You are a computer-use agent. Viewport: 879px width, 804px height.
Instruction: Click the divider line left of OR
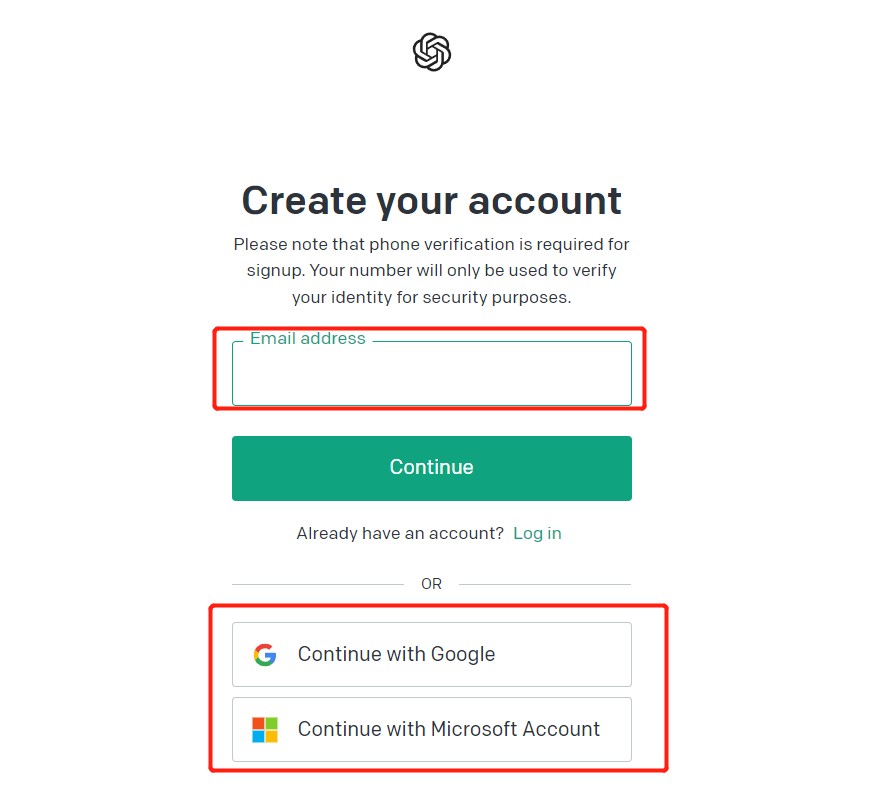(x=317, y=584)
